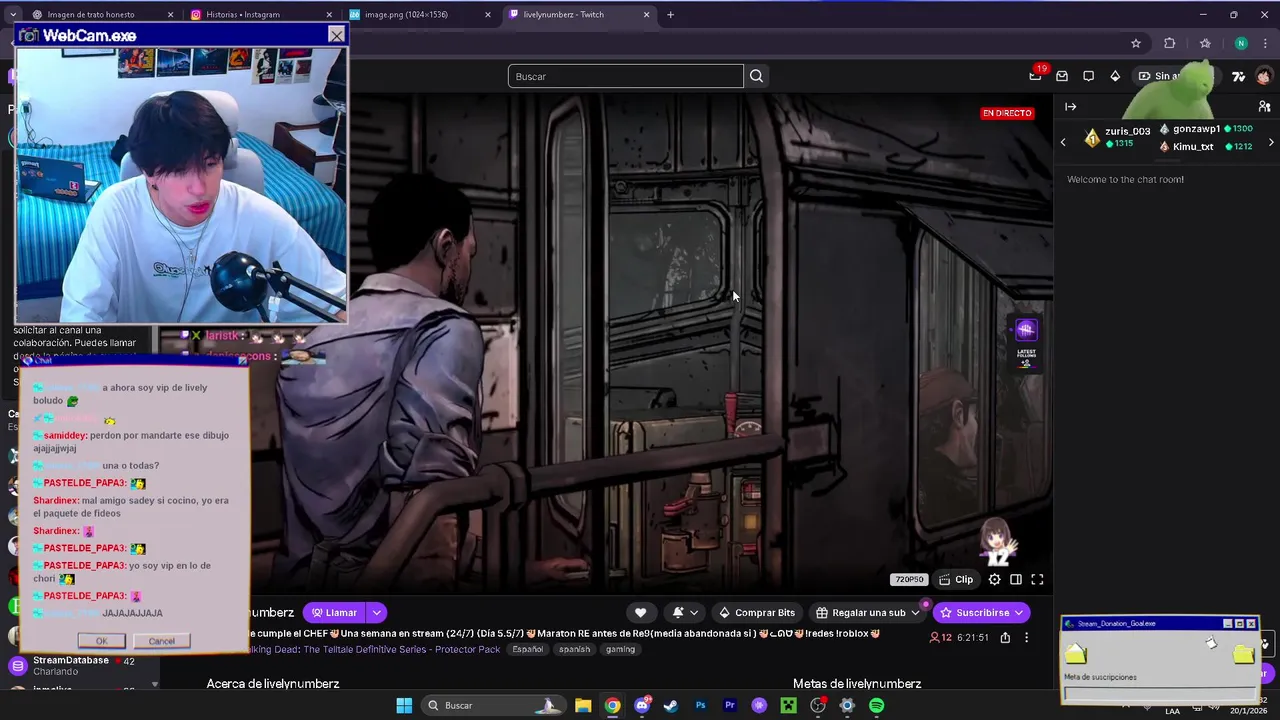Open Twitch whispers speech bubble icon
This screenshot has height=720, width=1280.
pyautogui.click(x=1088, y=76)
